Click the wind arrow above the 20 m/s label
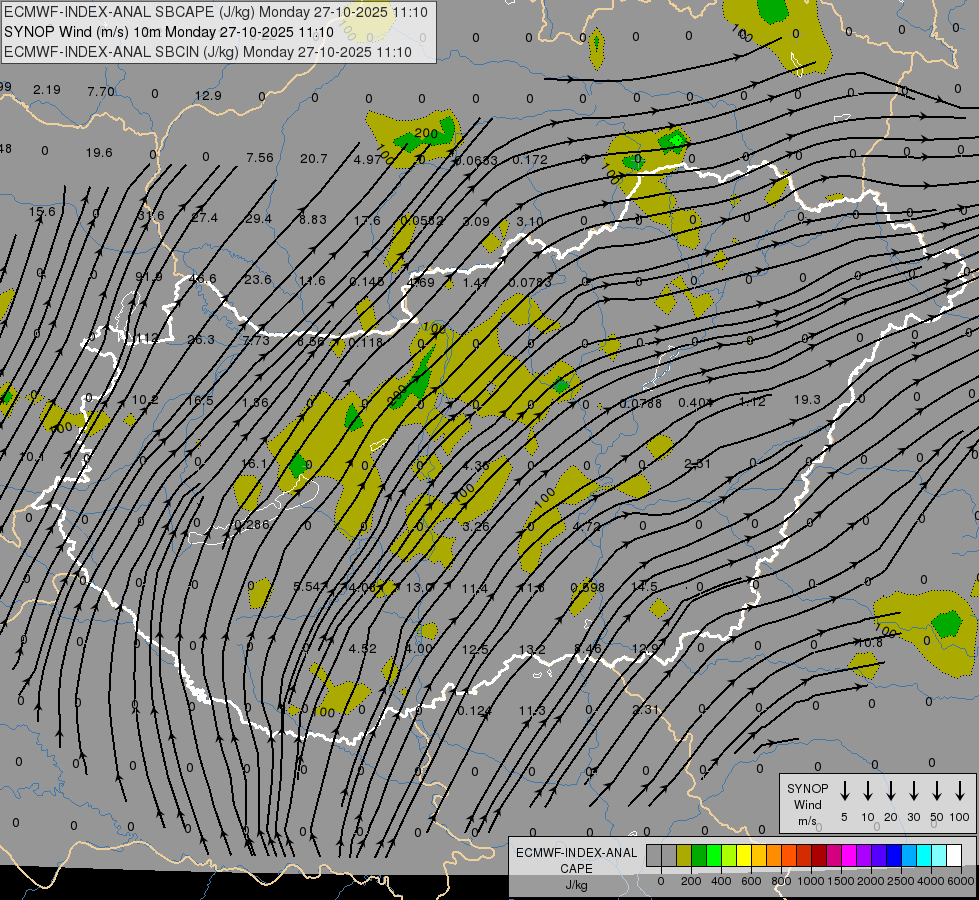979x900 pixels. point(891,791)
